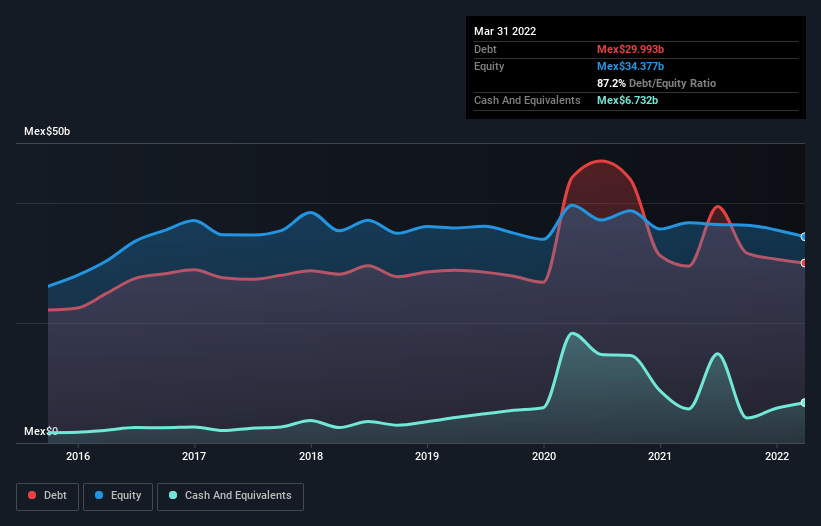Click the Debt row label in tooltip
The height and width of the screenshot is (526, 821).
tap(485, 49)
